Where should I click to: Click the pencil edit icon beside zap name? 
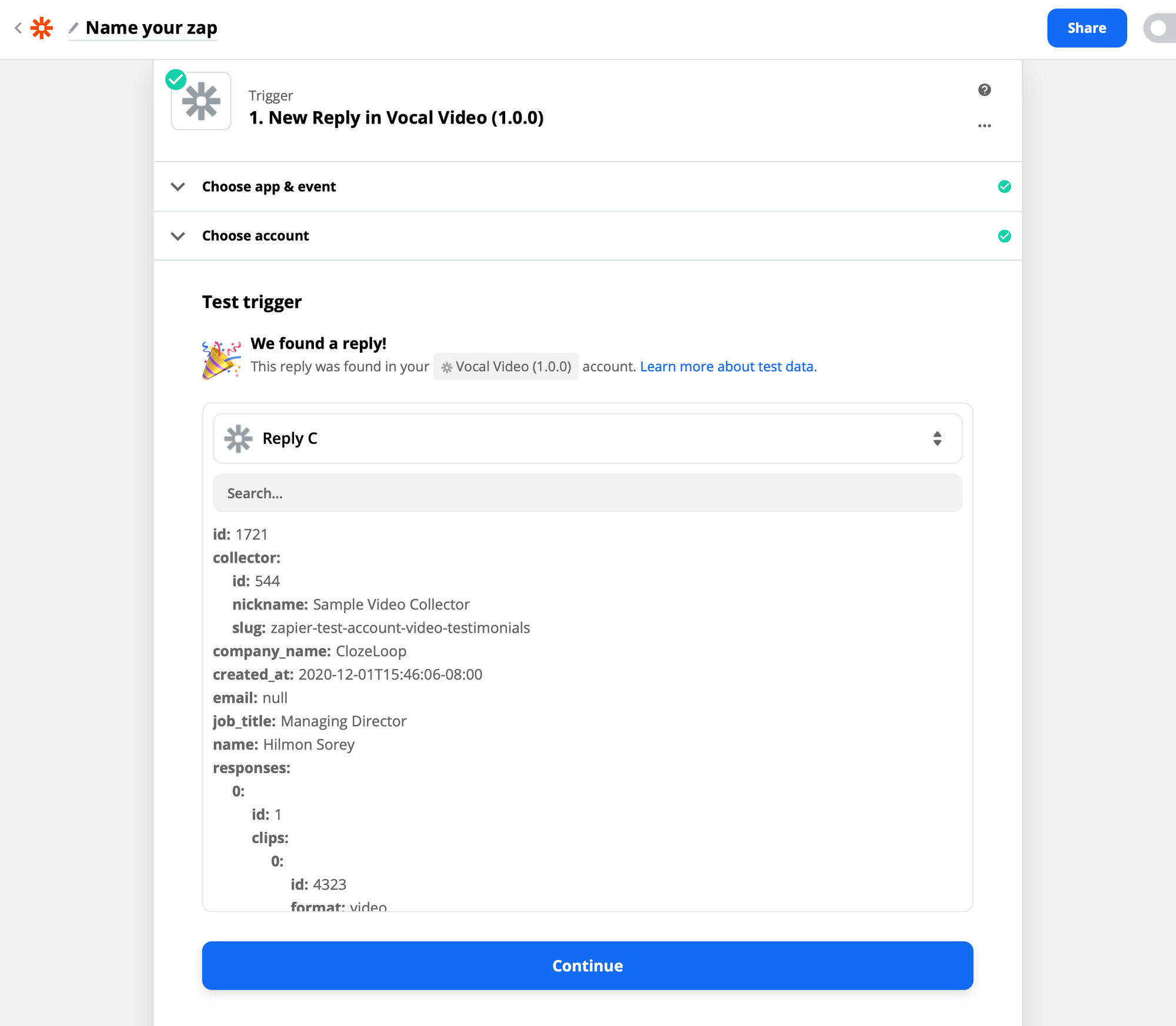click(x=73, y=28)
